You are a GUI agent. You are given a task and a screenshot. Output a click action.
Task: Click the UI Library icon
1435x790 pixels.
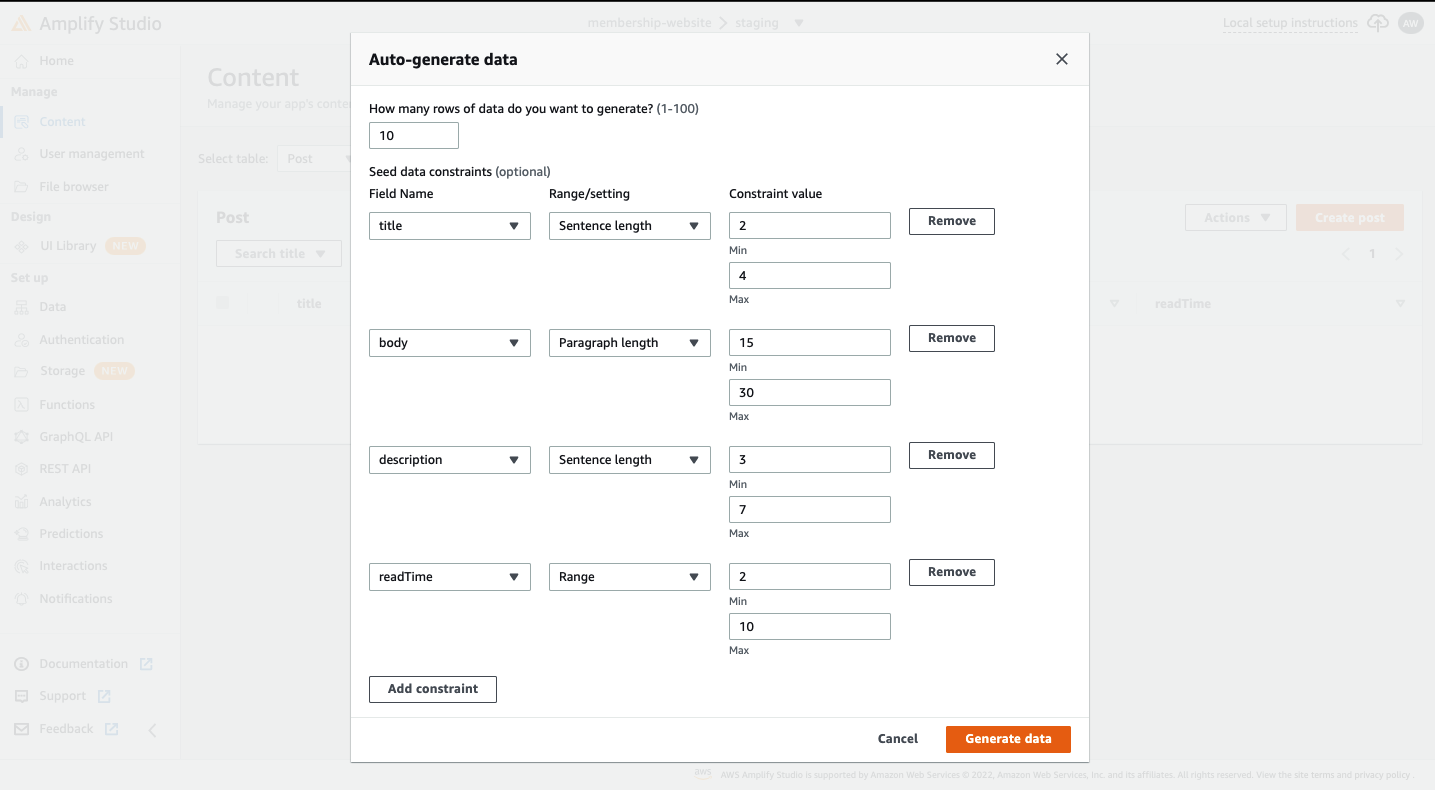click(21, 246)
